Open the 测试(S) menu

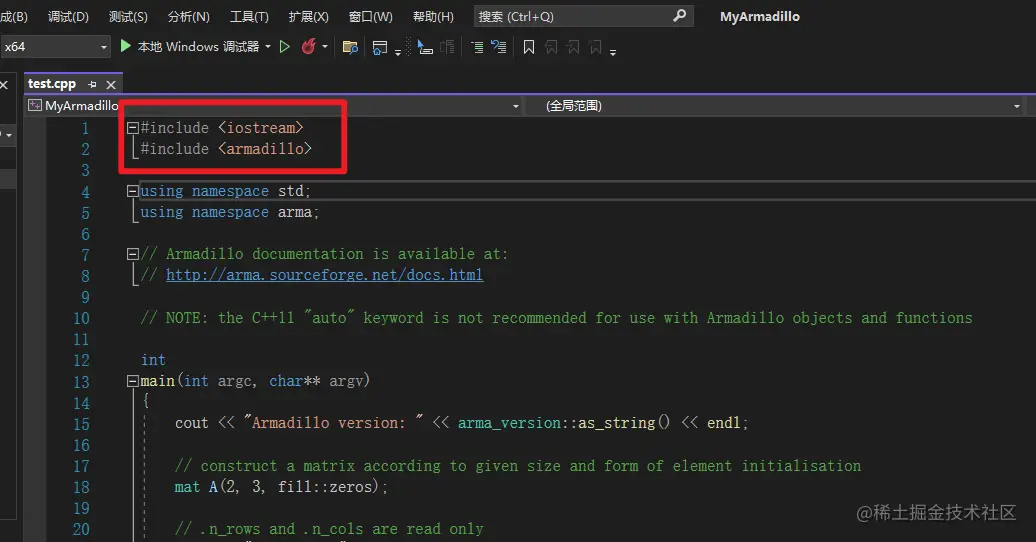(x=128, y=17)
